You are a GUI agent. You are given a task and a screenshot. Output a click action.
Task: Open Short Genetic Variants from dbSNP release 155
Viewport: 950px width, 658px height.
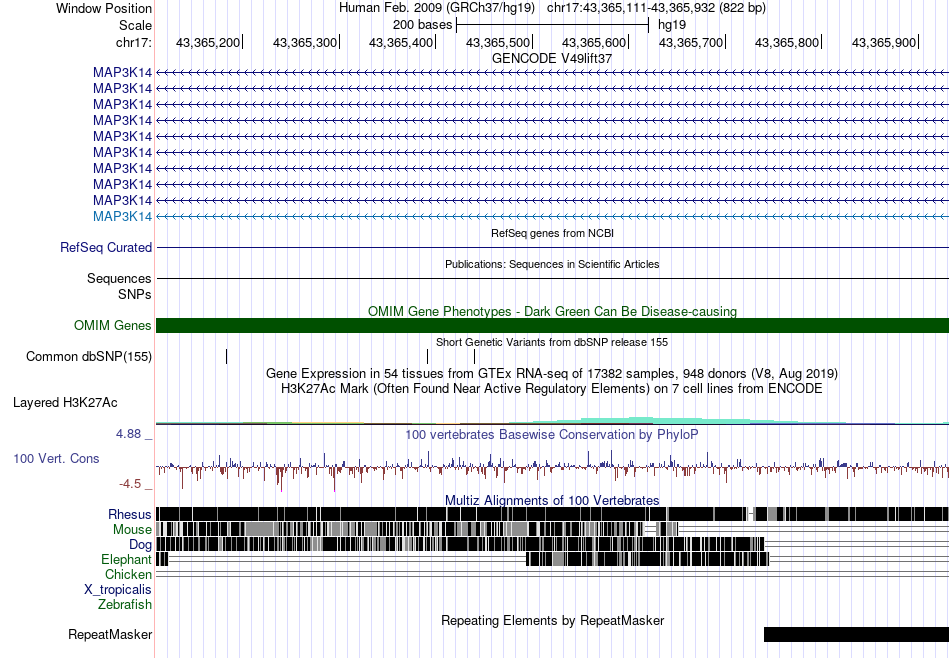tap(552, 342)
